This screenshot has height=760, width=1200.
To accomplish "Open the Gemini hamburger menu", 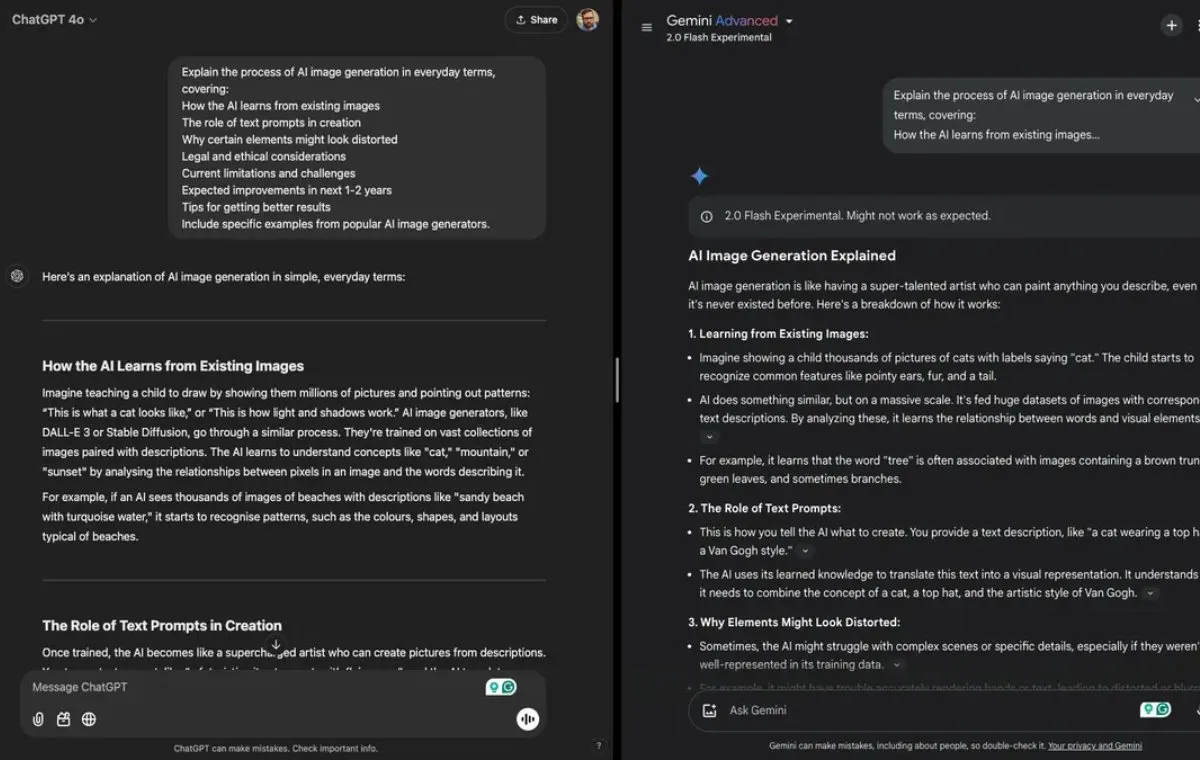I will [x=647, y=27].
